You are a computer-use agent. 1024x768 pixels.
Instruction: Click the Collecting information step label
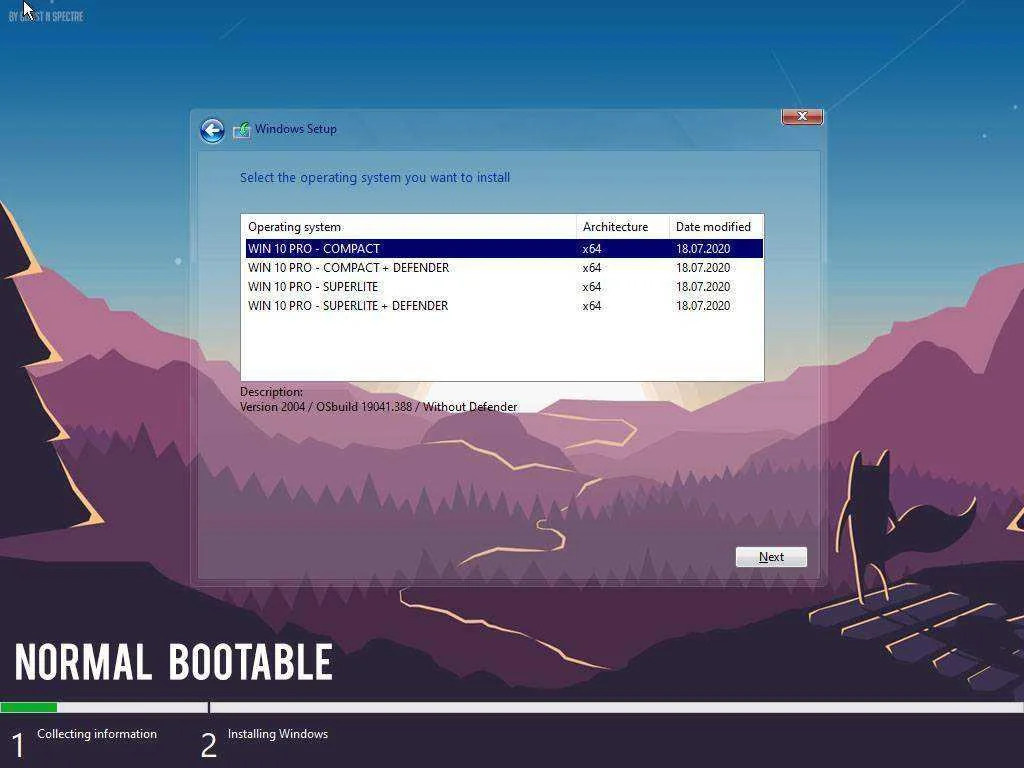[x=97, y=734]
